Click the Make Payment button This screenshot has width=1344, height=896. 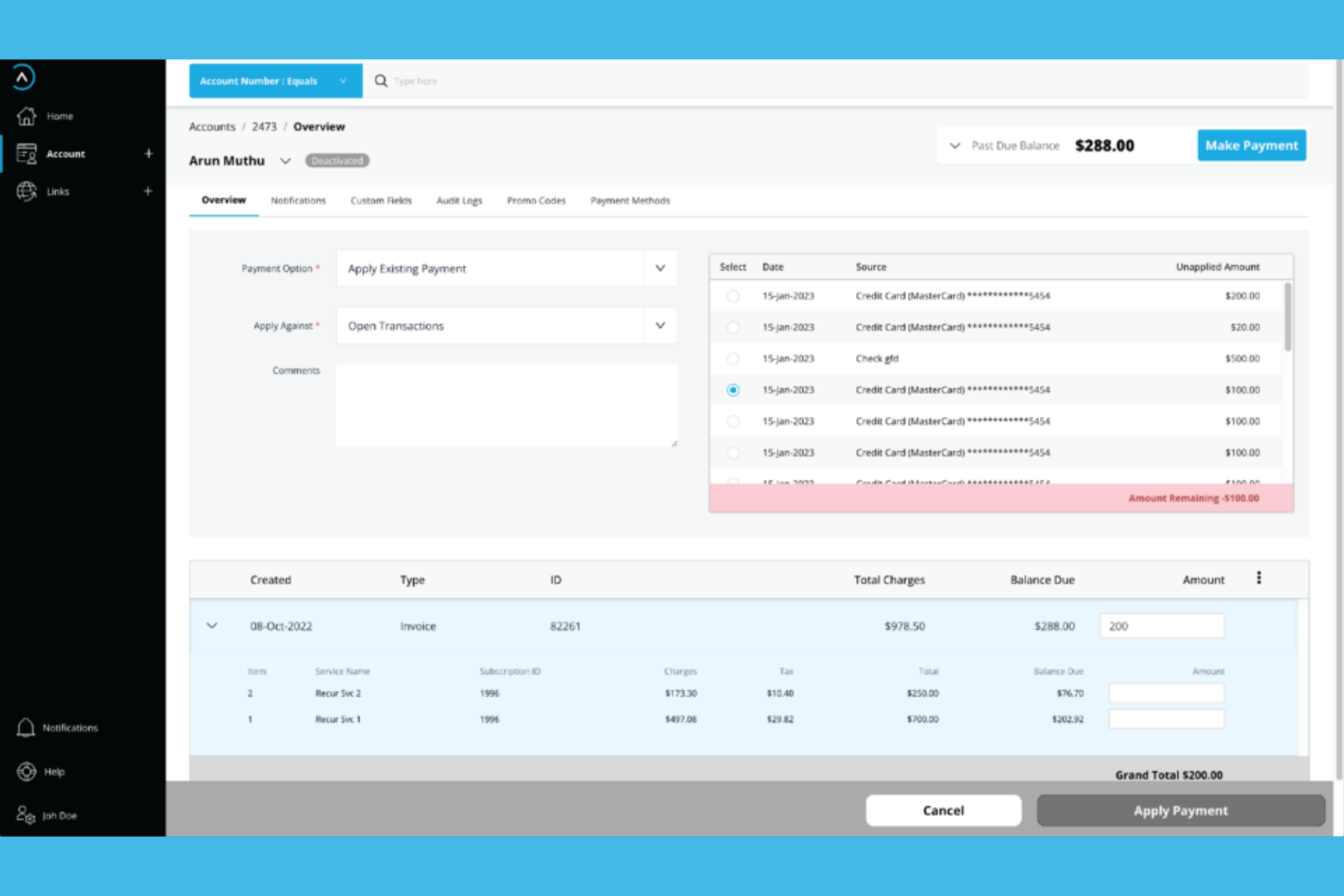click(x=1251, y=145)
